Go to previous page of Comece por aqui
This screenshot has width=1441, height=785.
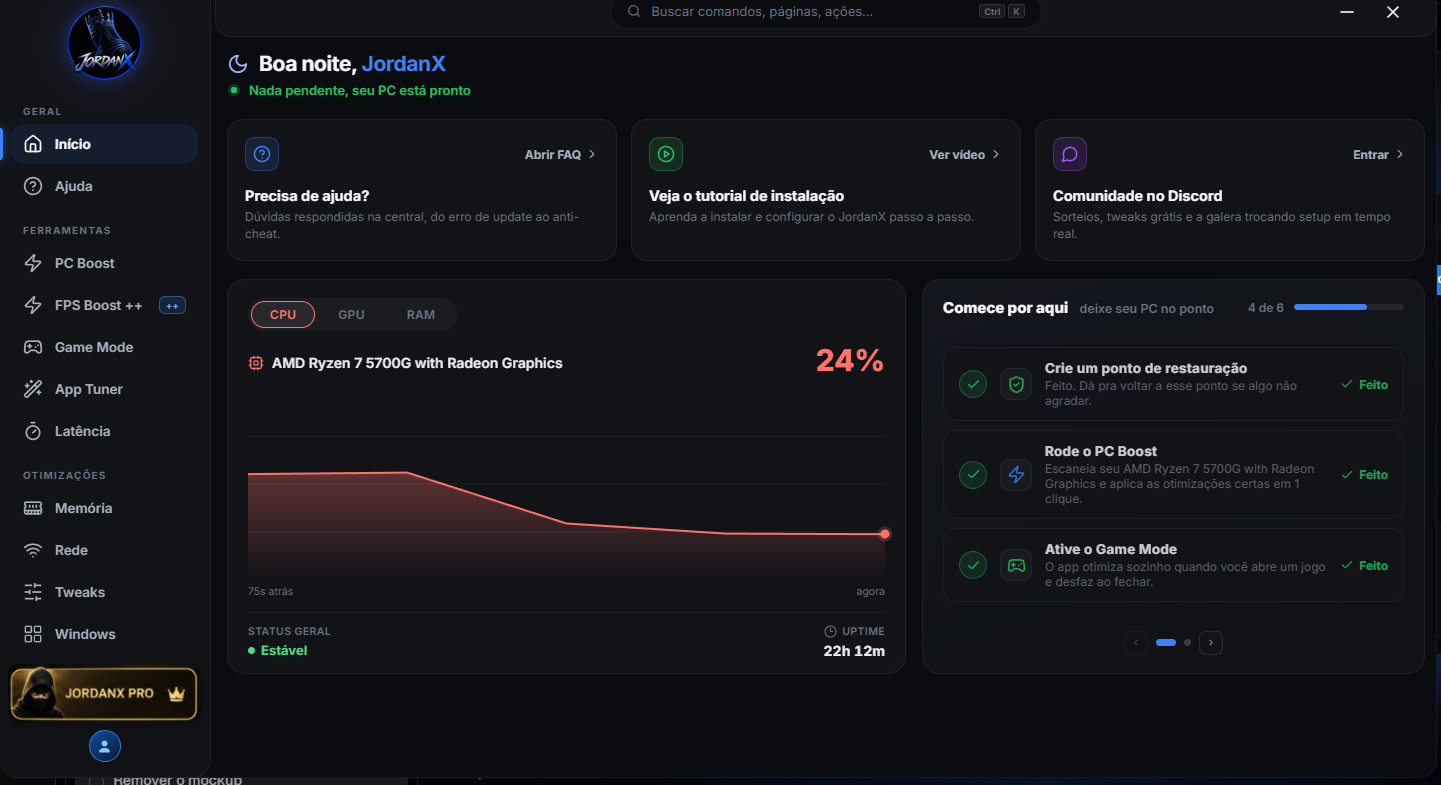(1135, 642)
